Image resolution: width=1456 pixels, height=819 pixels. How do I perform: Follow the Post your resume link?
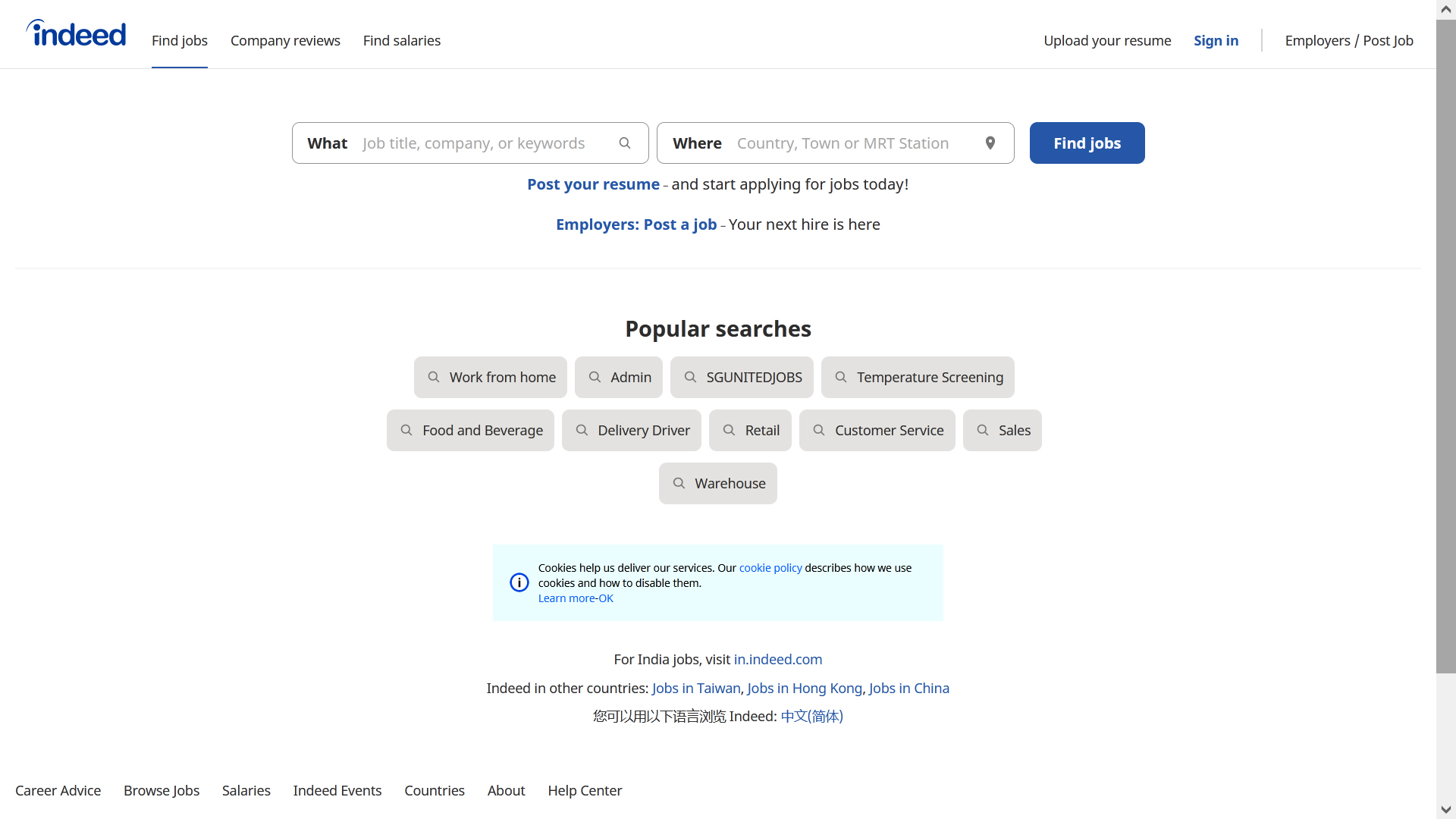(593, 184)
